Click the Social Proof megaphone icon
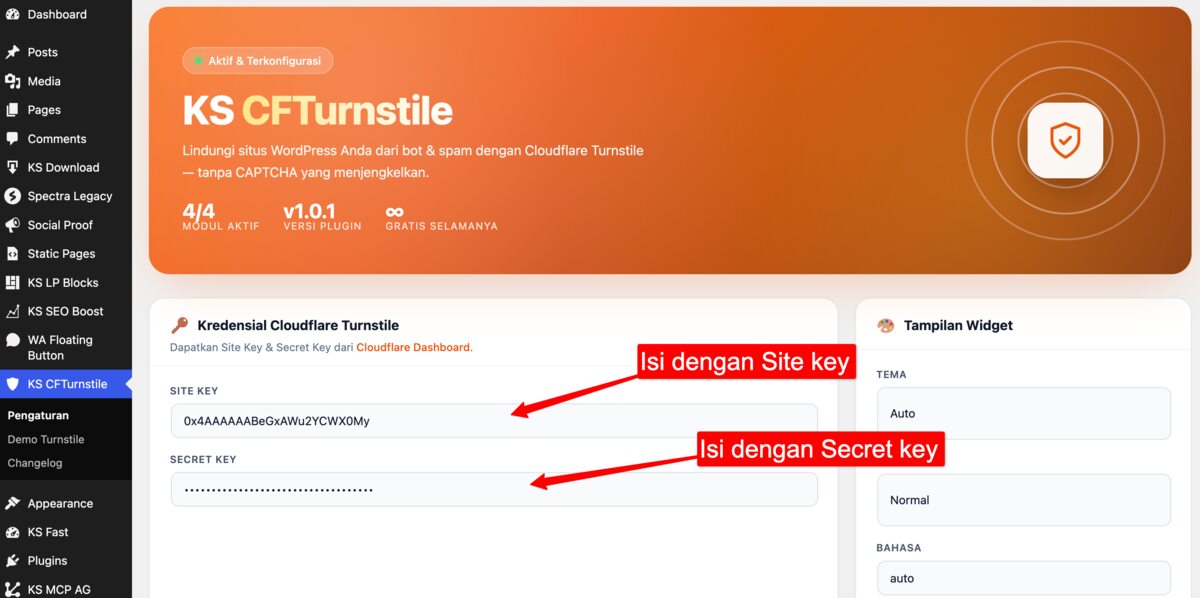Screen dimensions: 1200x598 pos(12,225)
